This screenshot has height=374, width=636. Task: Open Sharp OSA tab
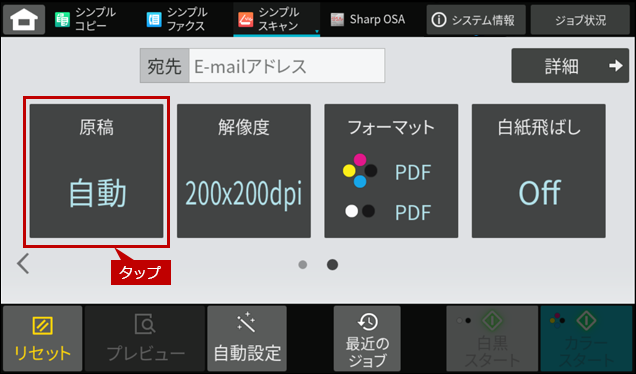tap(368, 19)
